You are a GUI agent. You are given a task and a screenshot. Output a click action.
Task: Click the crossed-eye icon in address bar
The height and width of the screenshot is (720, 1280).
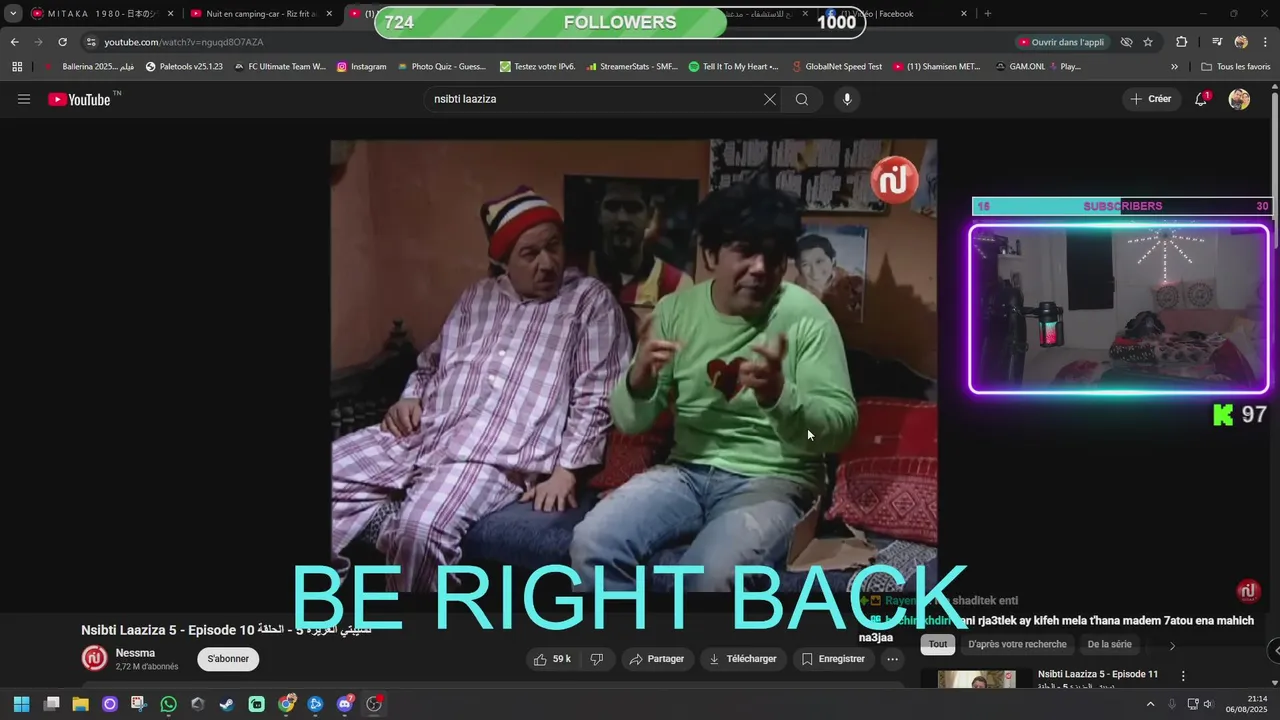[x=1126, y=42]
